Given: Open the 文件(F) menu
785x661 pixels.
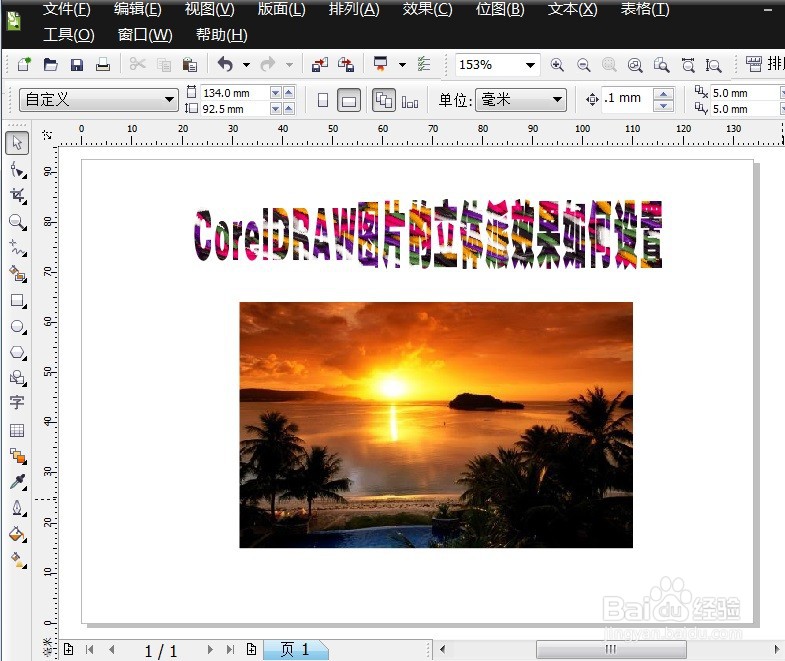Looking at the screenshot, I should (67, 9).
